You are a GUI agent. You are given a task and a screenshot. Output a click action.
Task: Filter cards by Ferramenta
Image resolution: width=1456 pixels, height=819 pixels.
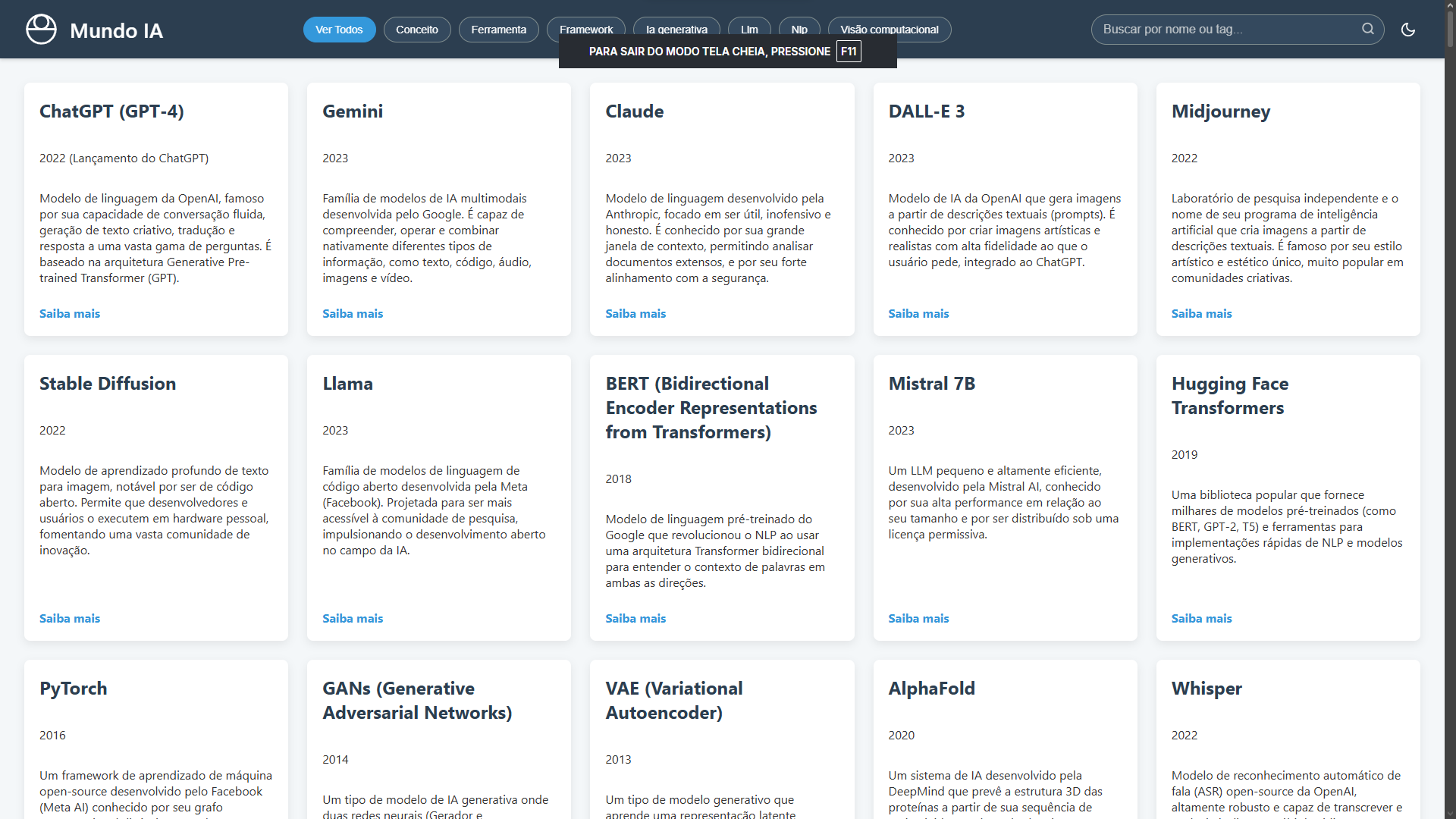pyautogui.click(x=498, y=30)
